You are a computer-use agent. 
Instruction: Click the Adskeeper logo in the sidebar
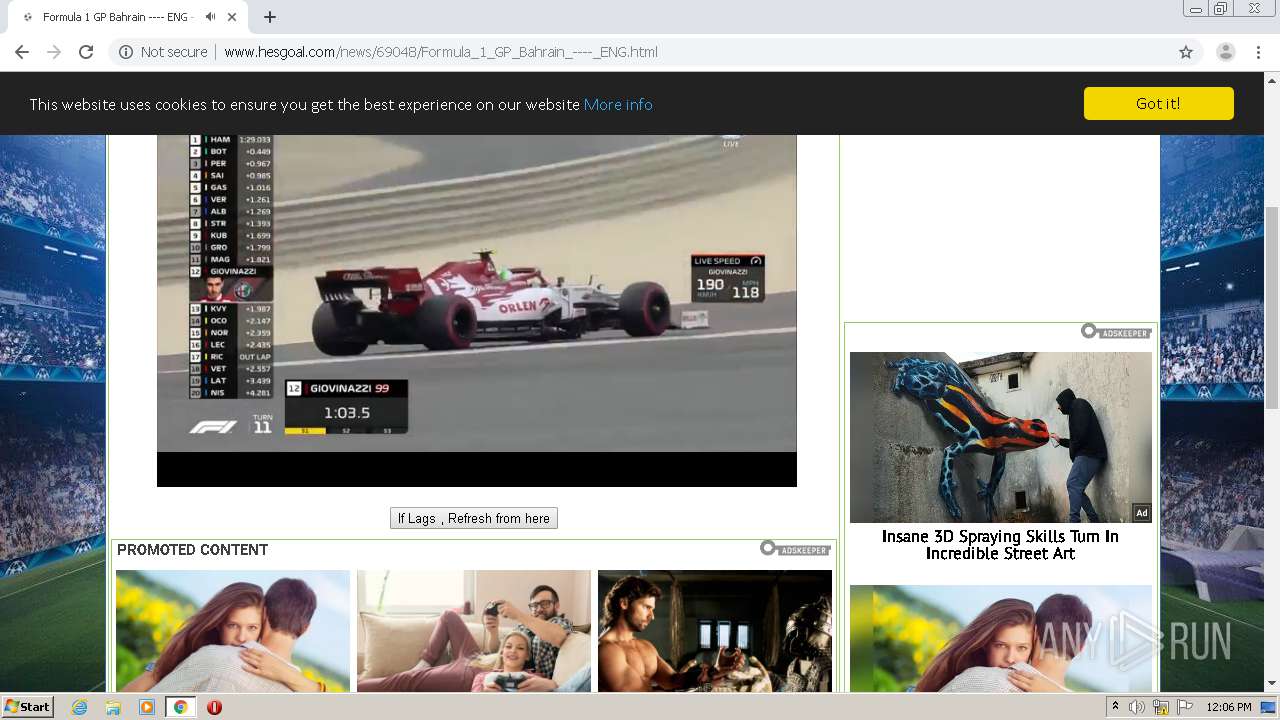(1116, 331)
